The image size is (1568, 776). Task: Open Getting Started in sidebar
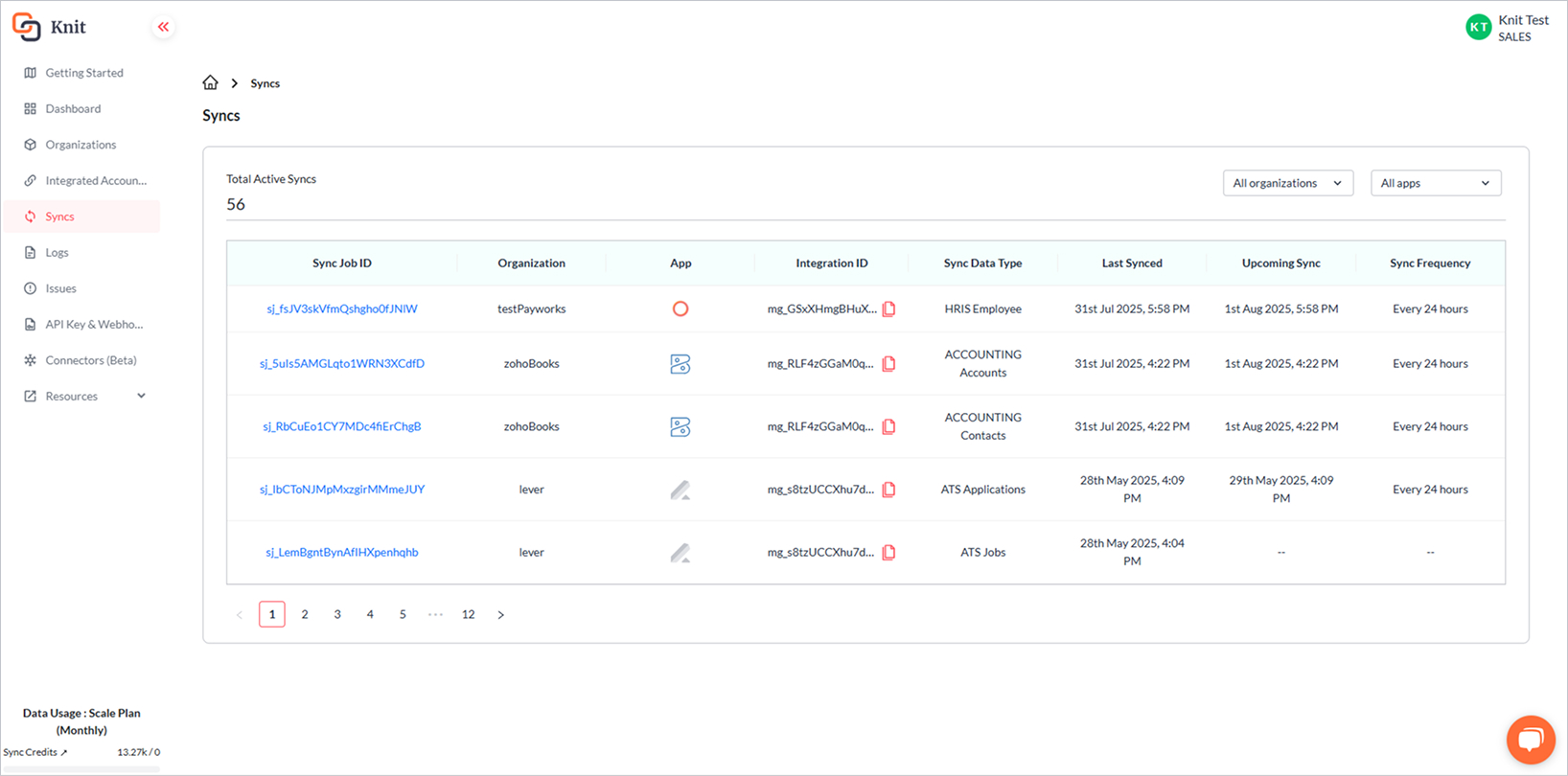pos(81,73)
